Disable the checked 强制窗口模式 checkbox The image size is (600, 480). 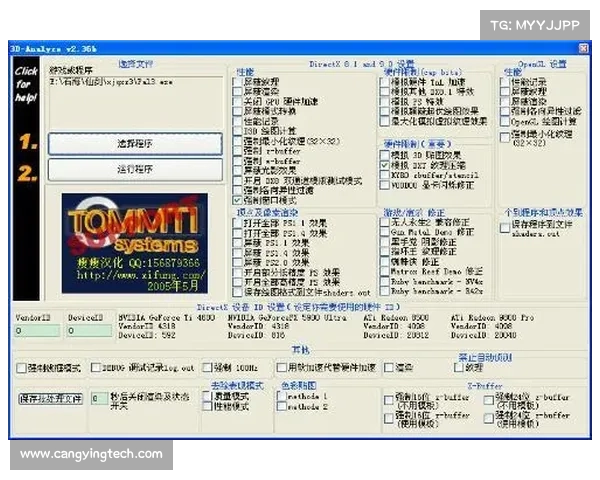point(236,200)
